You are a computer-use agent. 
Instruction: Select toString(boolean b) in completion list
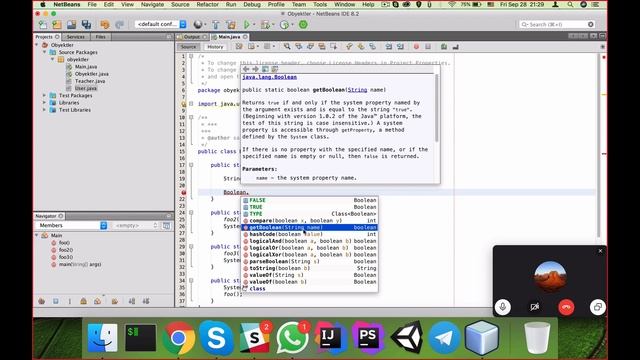coord(310,268)
